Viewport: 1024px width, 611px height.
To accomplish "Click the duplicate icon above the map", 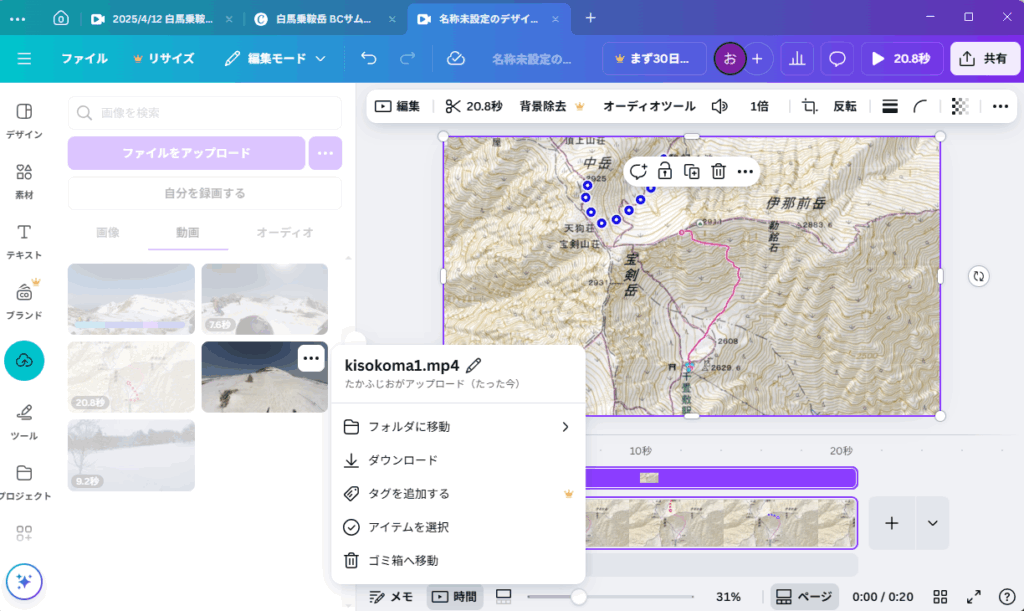I will [691, 171].
